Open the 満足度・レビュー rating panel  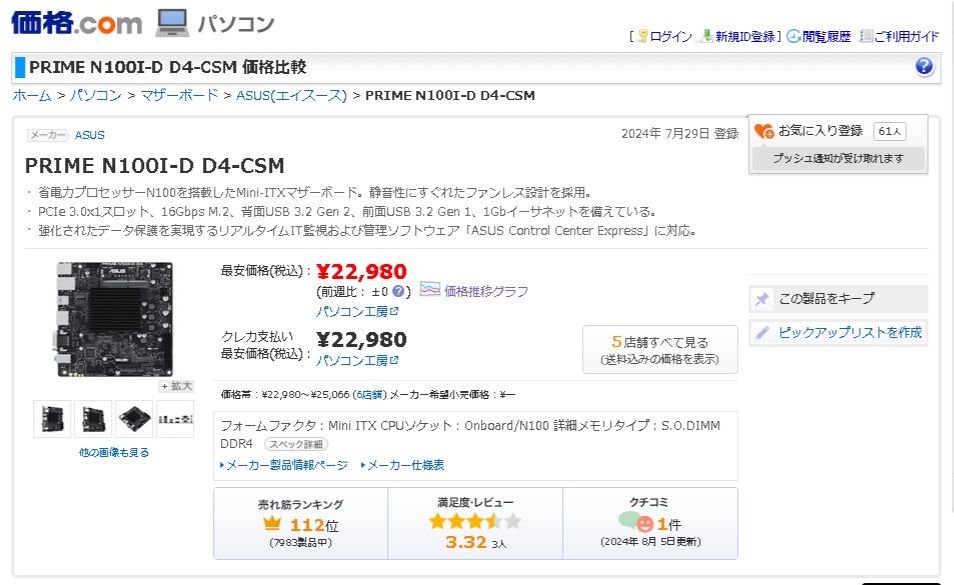(475, 523)
